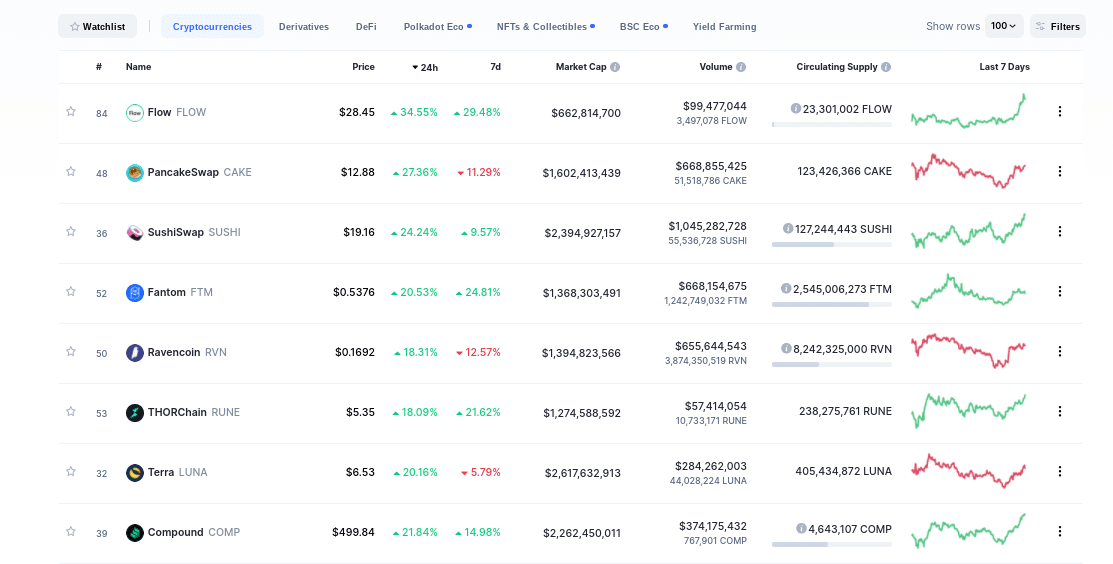Switch to the DeFi tab

(x=366, y=26)
